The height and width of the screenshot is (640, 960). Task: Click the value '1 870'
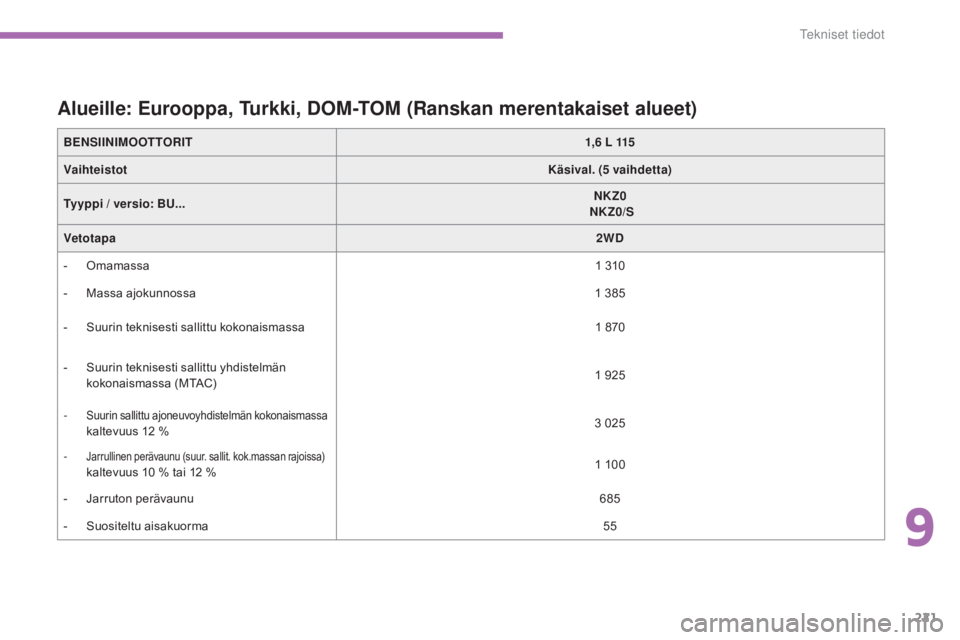(x=610, y=327)
